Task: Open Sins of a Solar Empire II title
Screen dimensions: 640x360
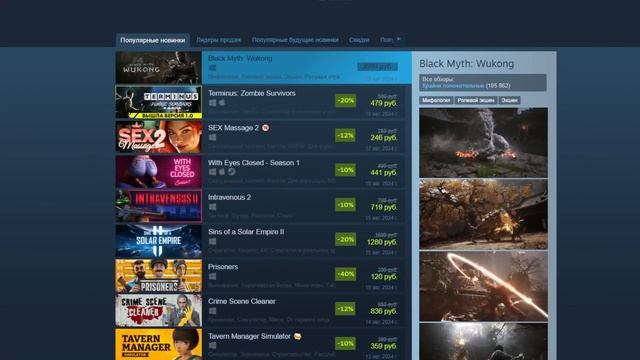Action: point(246,232)
